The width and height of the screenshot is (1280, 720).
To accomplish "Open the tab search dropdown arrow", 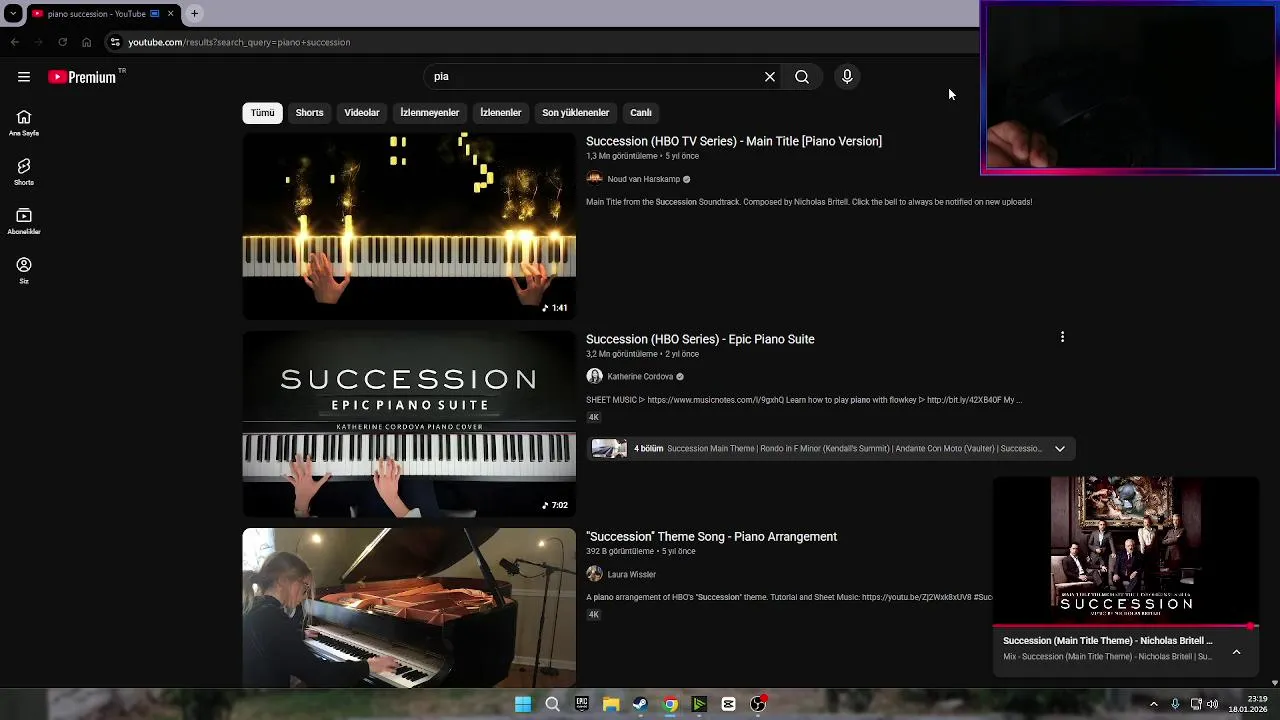I will point(13,13).
